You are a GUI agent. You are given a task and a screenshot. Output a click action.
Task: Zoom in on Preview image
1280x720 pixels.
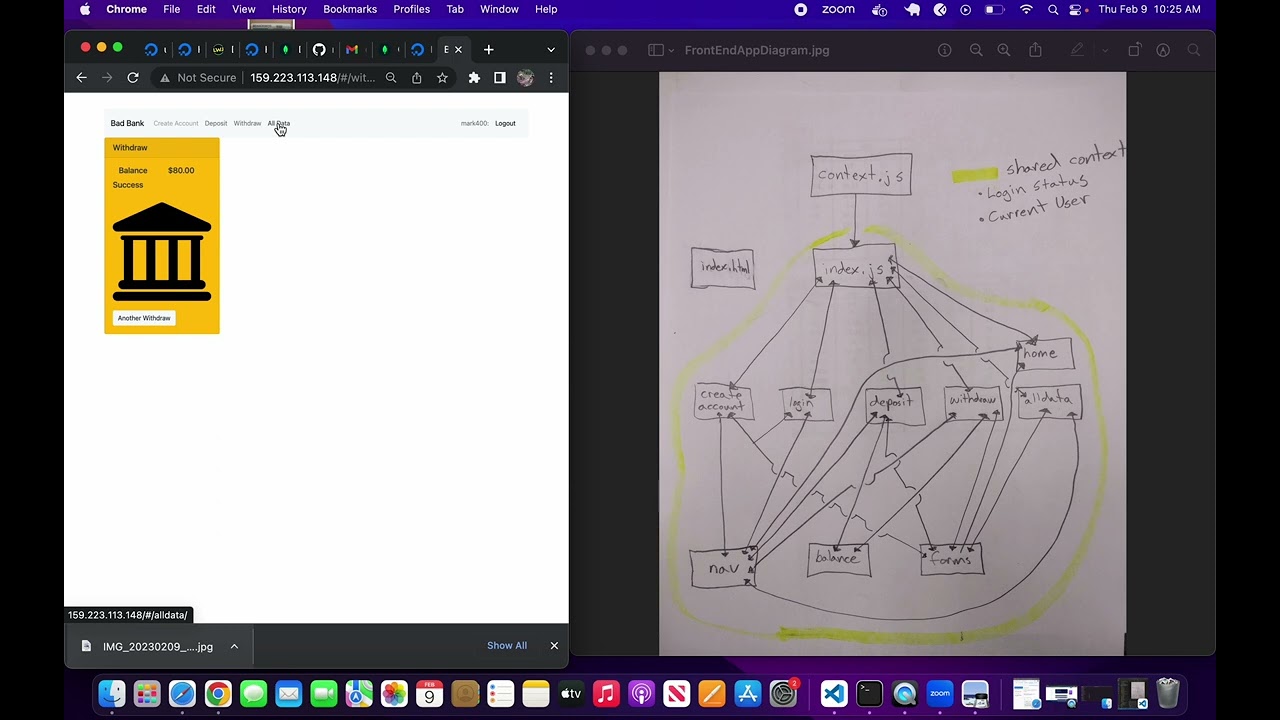(1004, 50)
